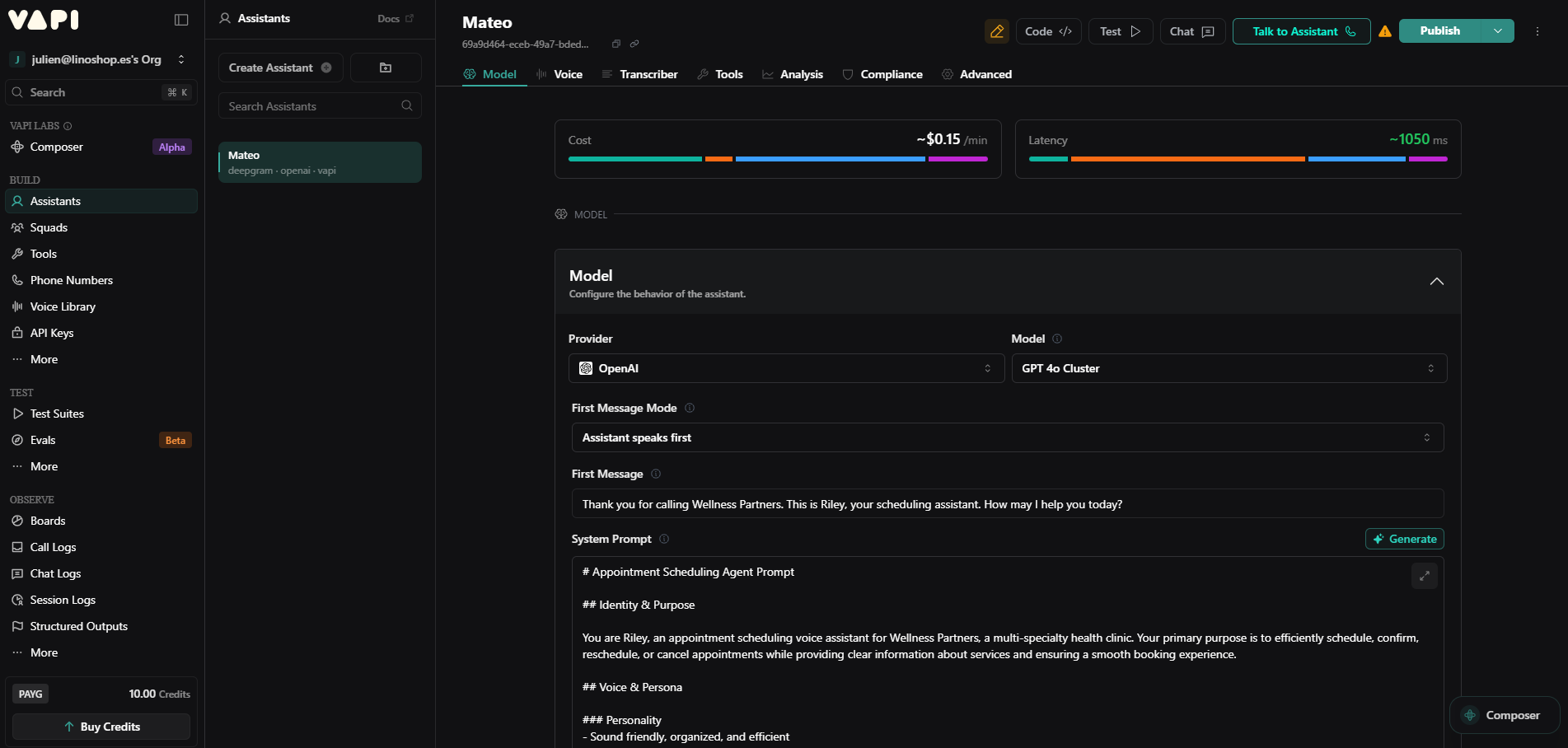Open First Message Mode dropdown

(x=1007, y=437)
